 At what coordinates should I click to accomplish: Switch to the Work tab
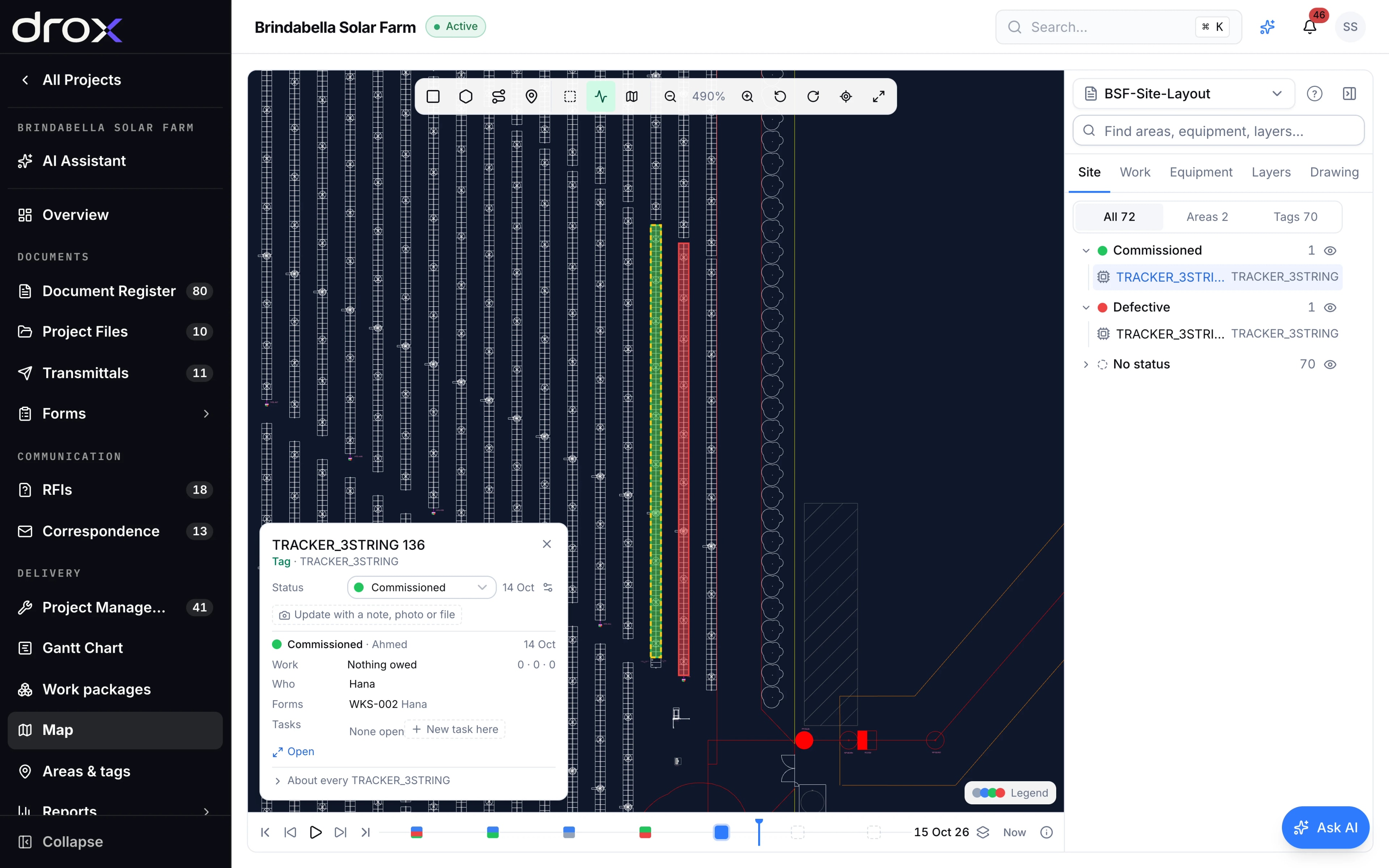click(1135, 172)
